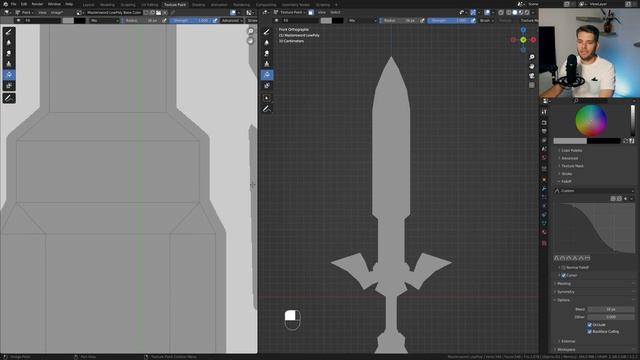
Task: Open the Advanced dropdown in image editor header
Action: point(232,20)
